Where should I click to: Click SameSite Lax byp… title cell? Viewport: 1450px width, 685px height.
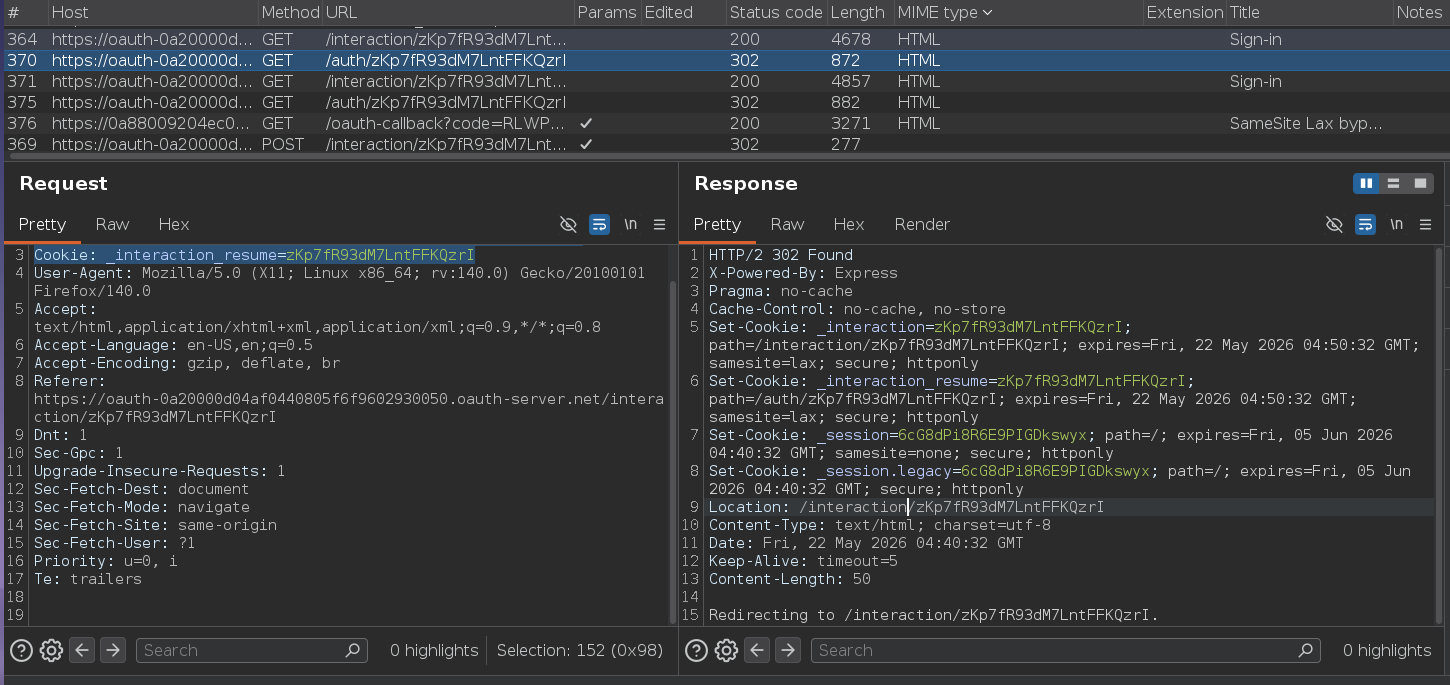pyautogui.click(x=1306, y=124)
